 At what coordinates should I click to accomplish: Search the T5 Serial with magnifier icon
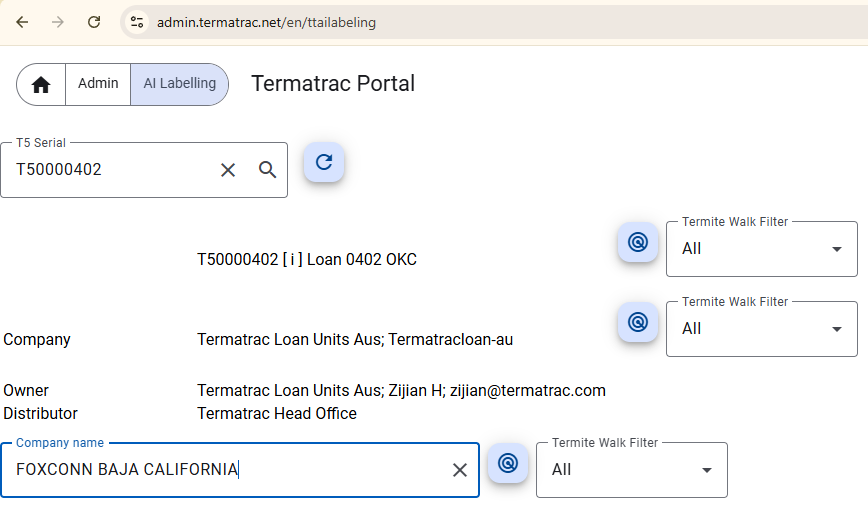click(x=267, y=169)
